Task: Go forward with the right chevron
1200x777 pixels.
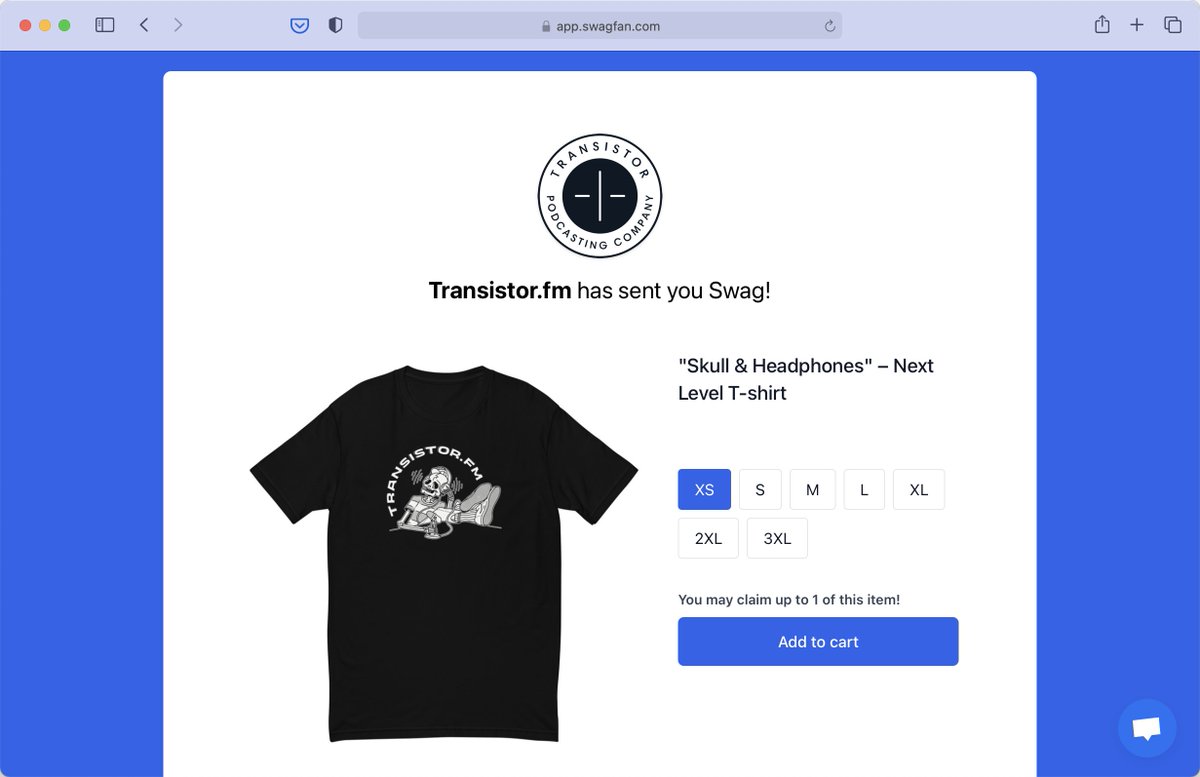Action: 178,25
